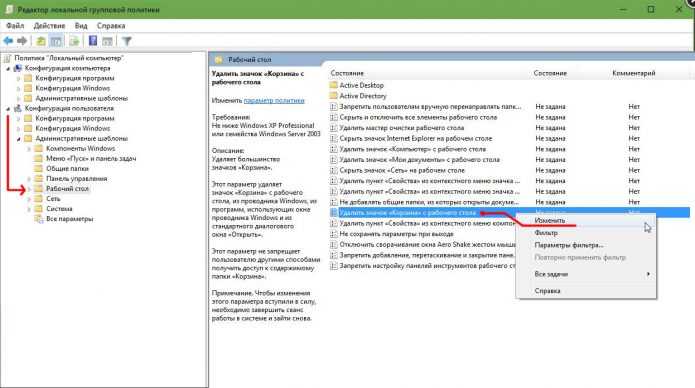Click the Export list toolbar icon

(74, 41)
